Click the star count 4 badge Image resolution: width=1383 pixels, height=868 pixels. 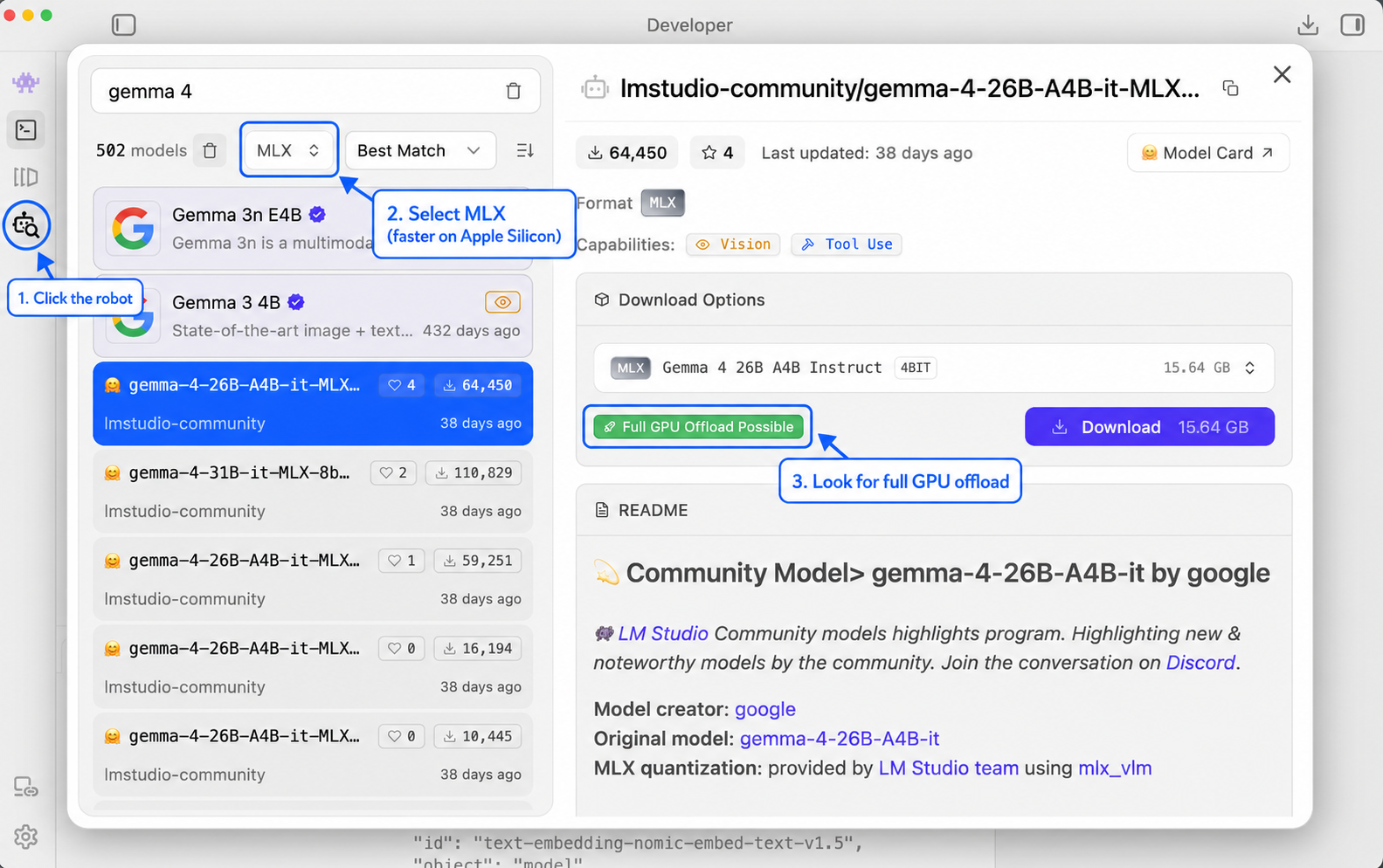point(717,153)
